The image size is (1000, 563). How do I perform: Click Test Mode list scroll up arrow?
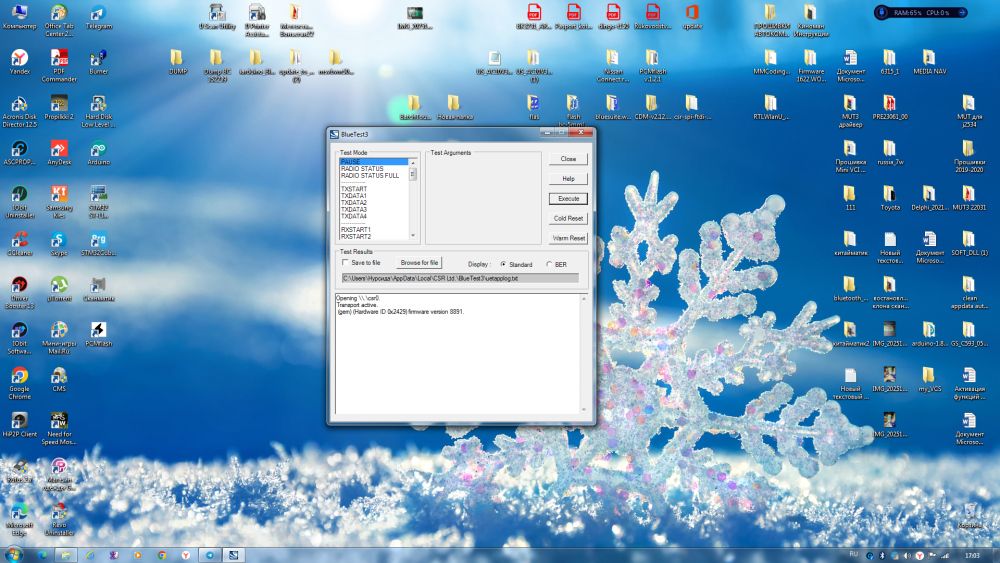coord(413,163)
